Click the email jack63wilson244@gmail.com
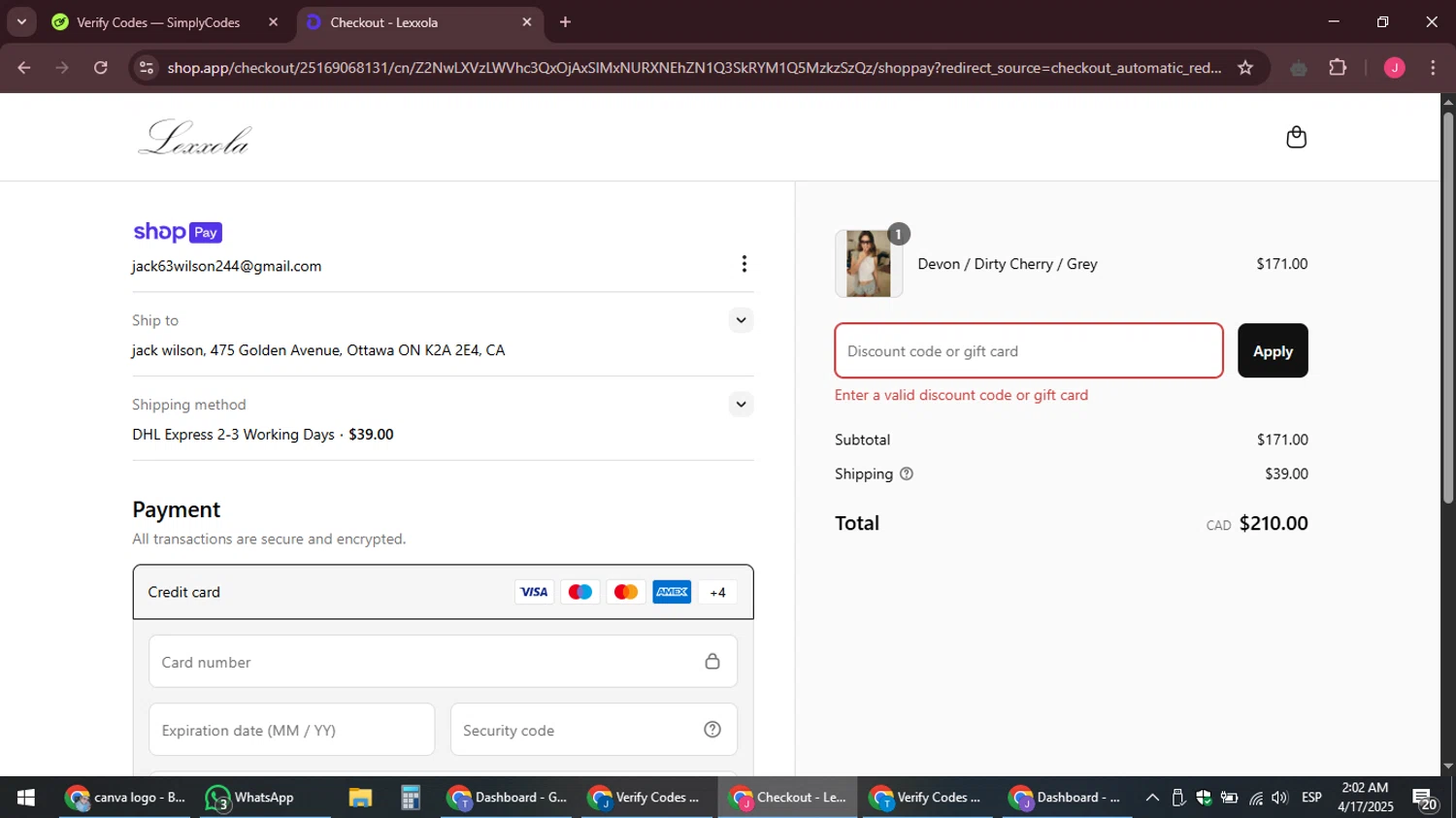The height and width of the screenshot is (818, 1456). tap(227, 266)
